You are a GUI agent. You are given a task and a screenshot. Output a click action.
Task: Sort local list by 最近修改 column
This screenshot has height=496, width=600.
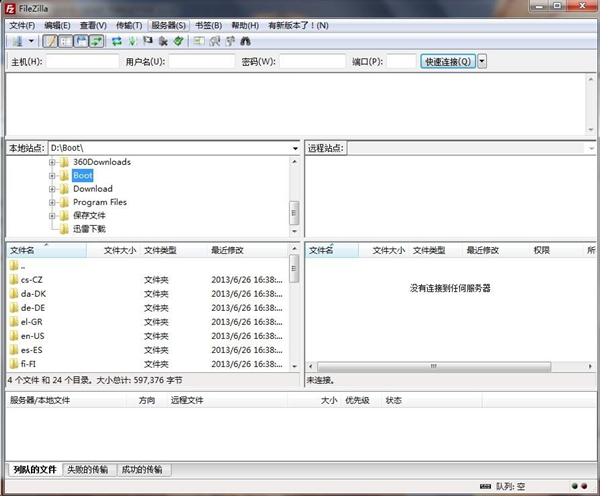247,250
